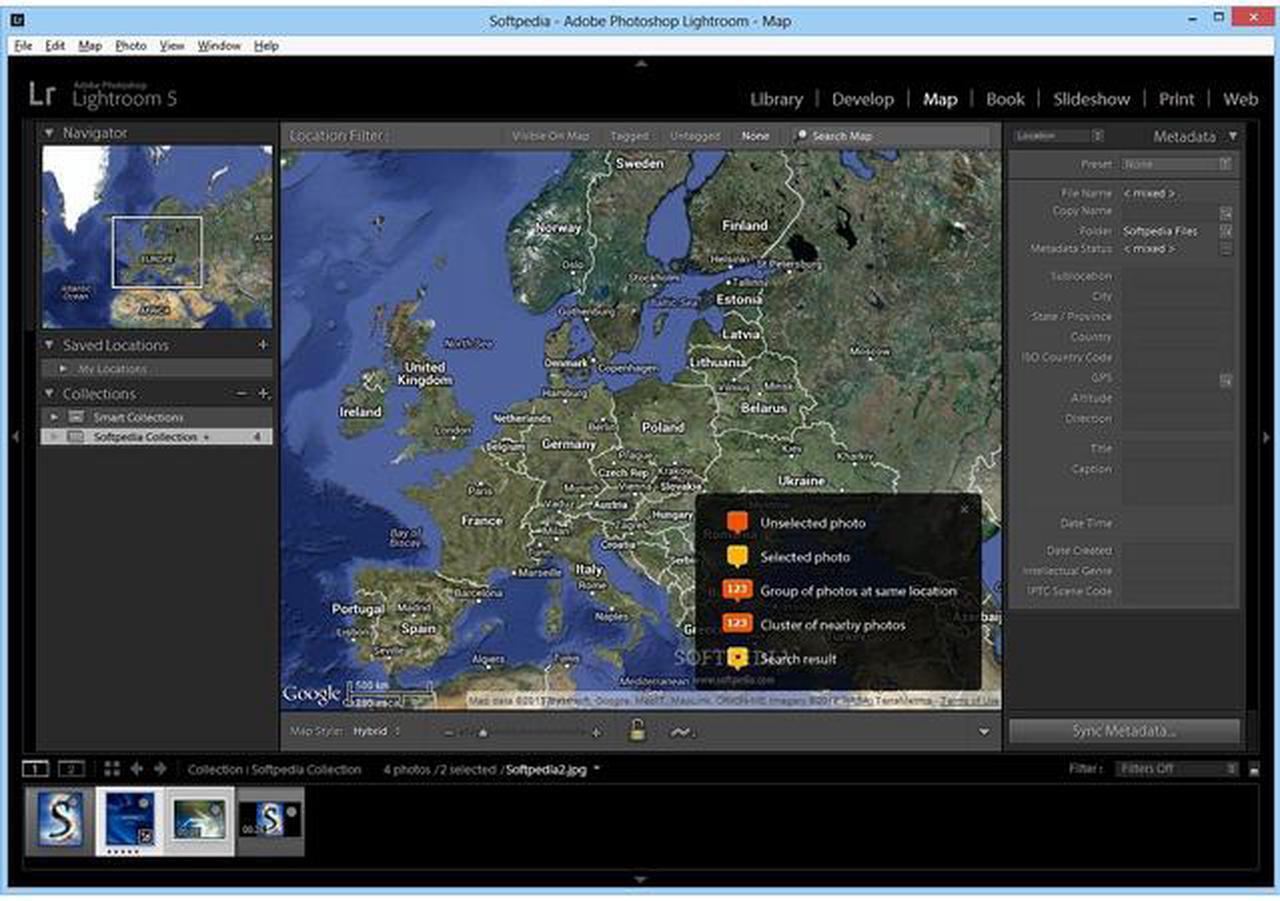Click the Search Map field

click(x=889, y=136)
